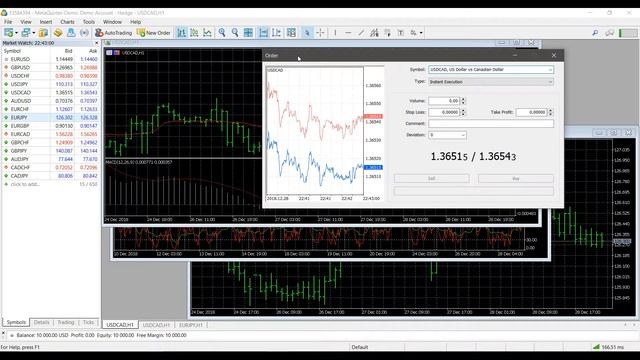Click the Buy button in Order dialog
640x360 pixels.
516,179
